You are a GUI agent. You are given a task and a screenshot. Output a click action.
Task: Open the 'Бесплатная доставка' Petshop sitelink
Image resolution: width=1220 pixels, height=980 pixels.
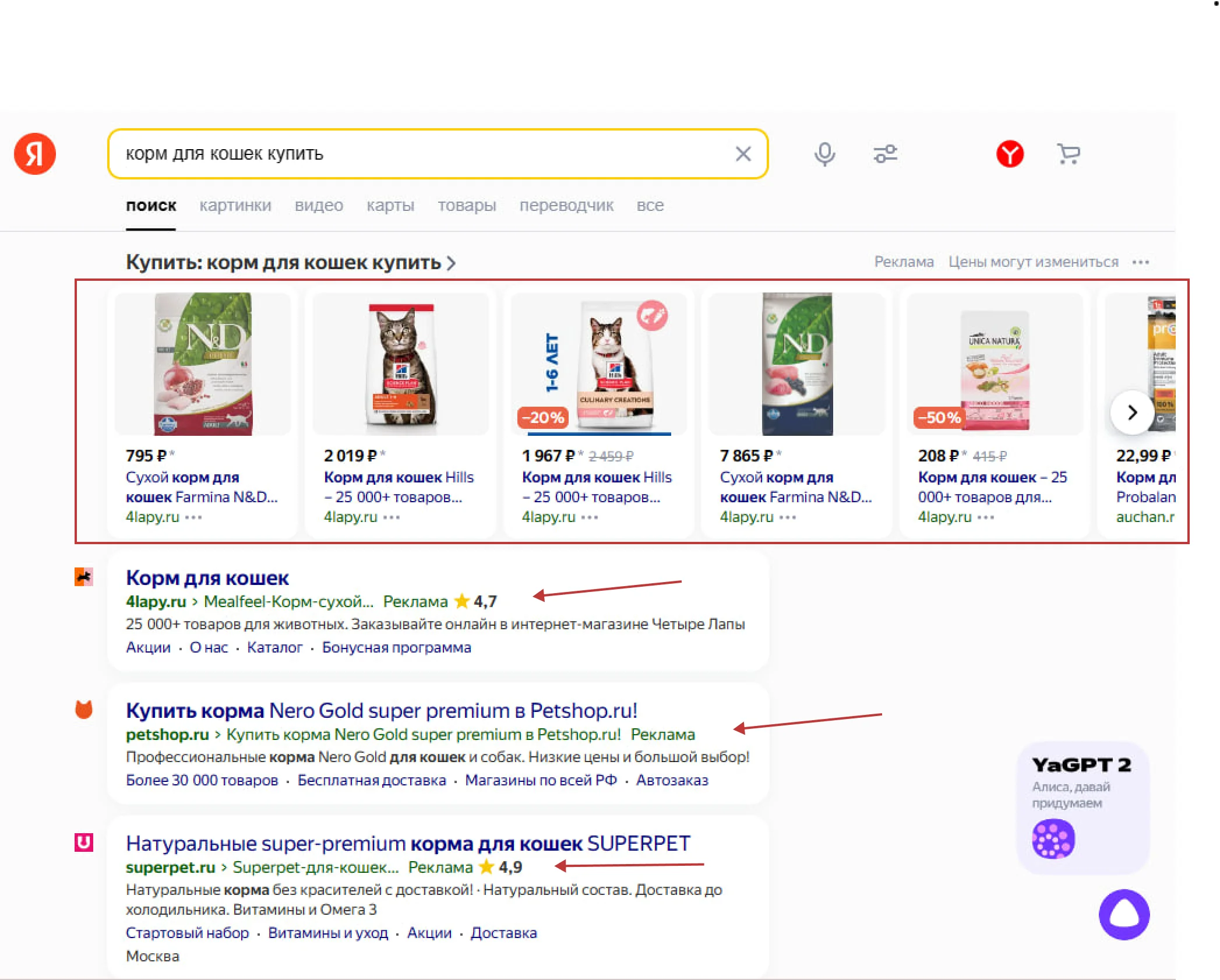372,780
